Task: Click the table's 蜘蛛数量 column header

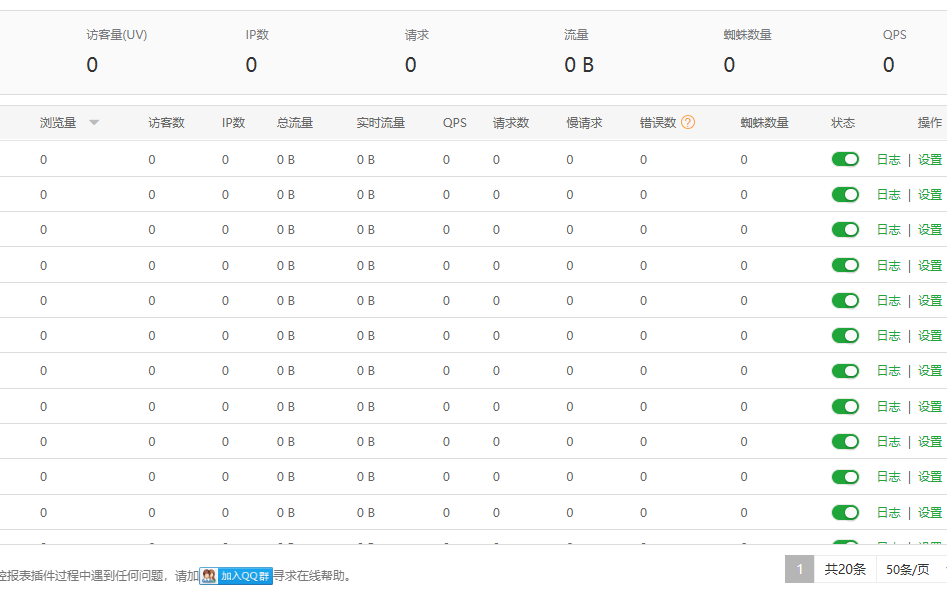Action: [765, 123]
